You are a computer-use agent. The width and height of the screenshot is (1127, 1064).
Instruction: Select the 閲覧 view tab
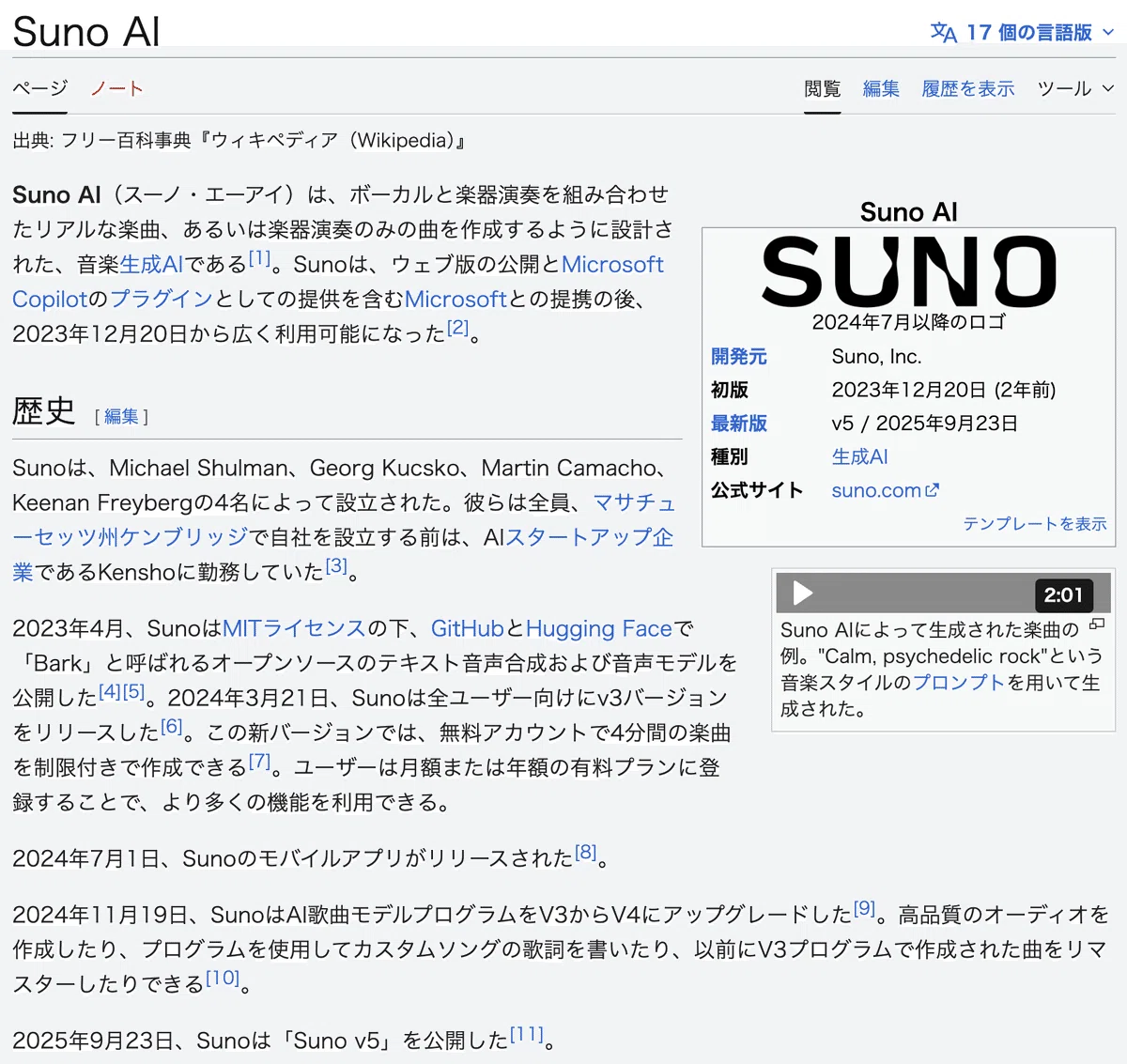822,88
